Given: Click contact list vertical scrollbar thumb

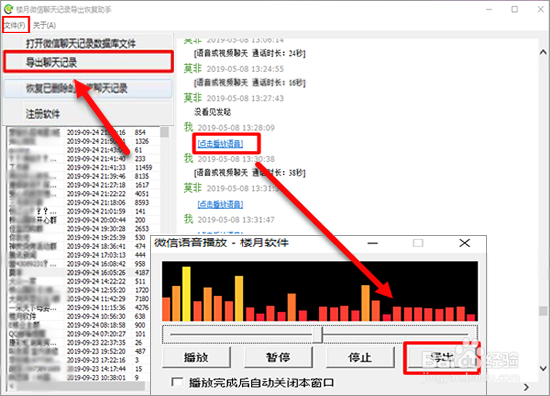Looking at the screenshot, I should click(164, 132).
